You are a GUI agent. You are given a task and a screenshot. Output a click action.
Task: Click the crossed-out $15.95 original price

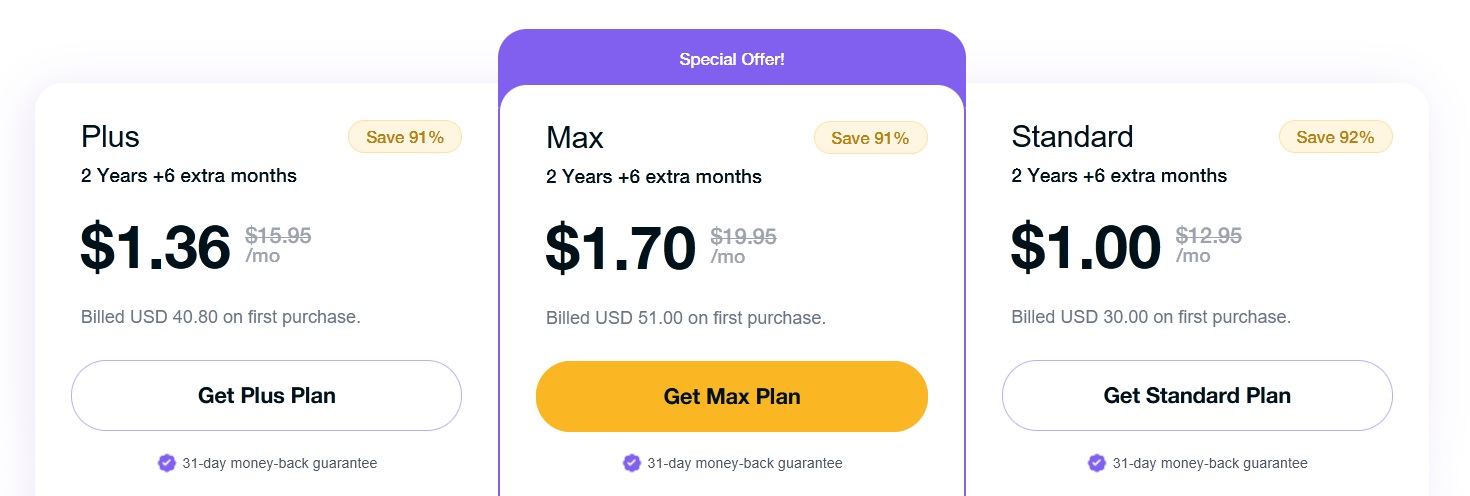click(278, 236)
